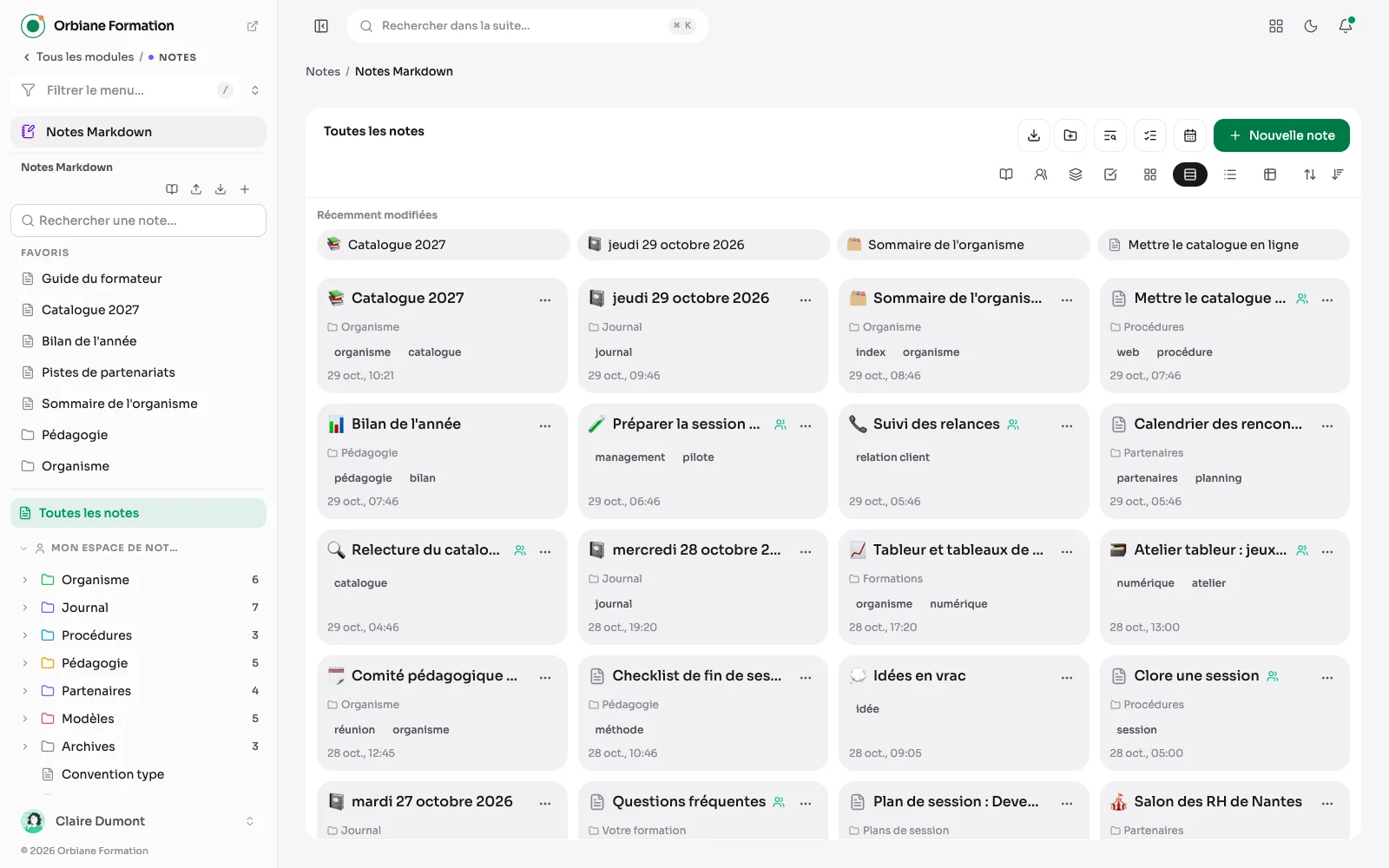Open the Notes Markdown module item
Viewport: 1389px width, 868px height.
[139, 132]
